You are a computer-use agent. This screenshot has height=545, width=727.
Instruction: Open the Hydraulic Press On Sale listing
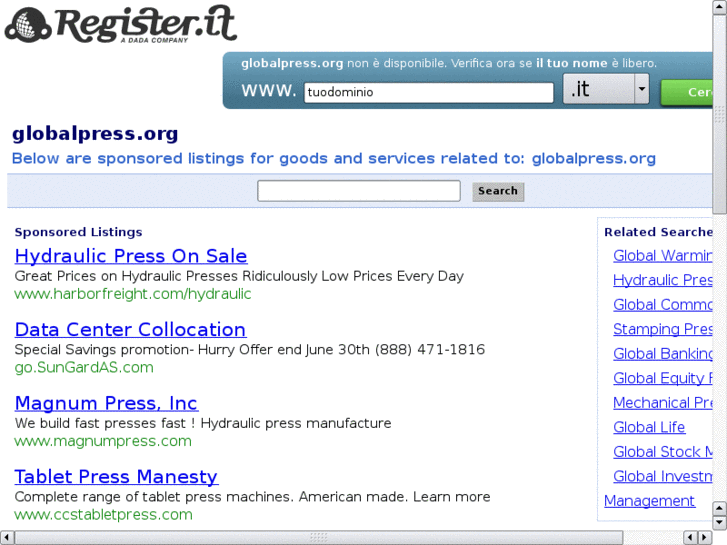coord(131,256)
